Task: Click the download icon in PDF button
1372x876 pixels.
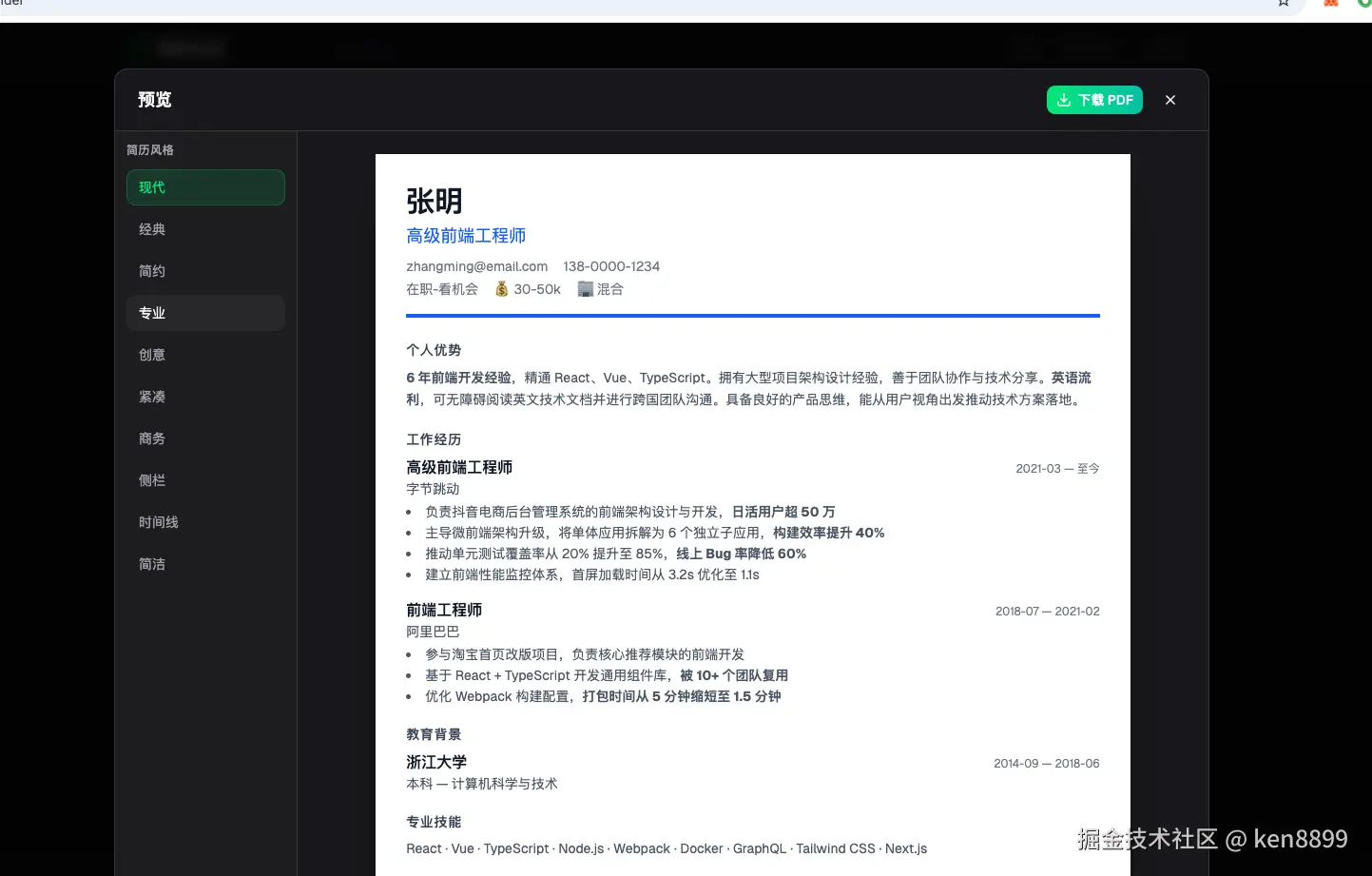Action: click(1064, 100)
